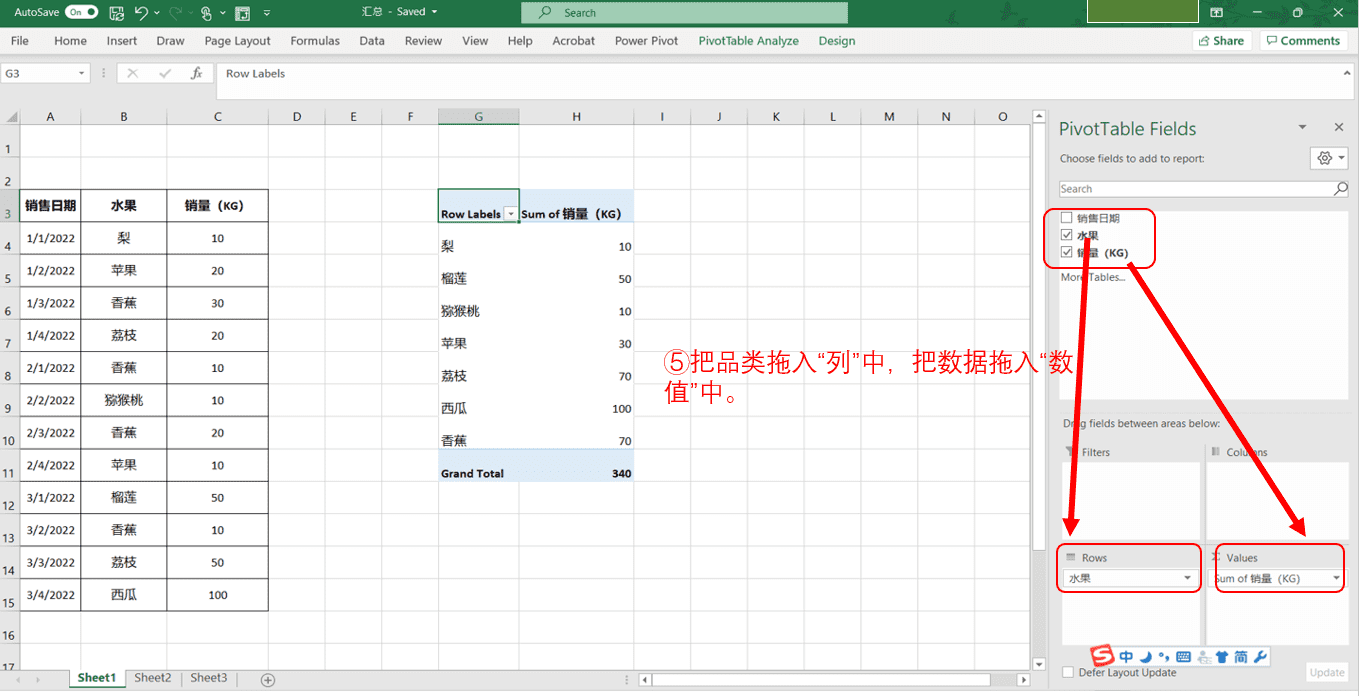Click the Grand Total cell
The image size is (1359, 696).
tap(478, 473)
